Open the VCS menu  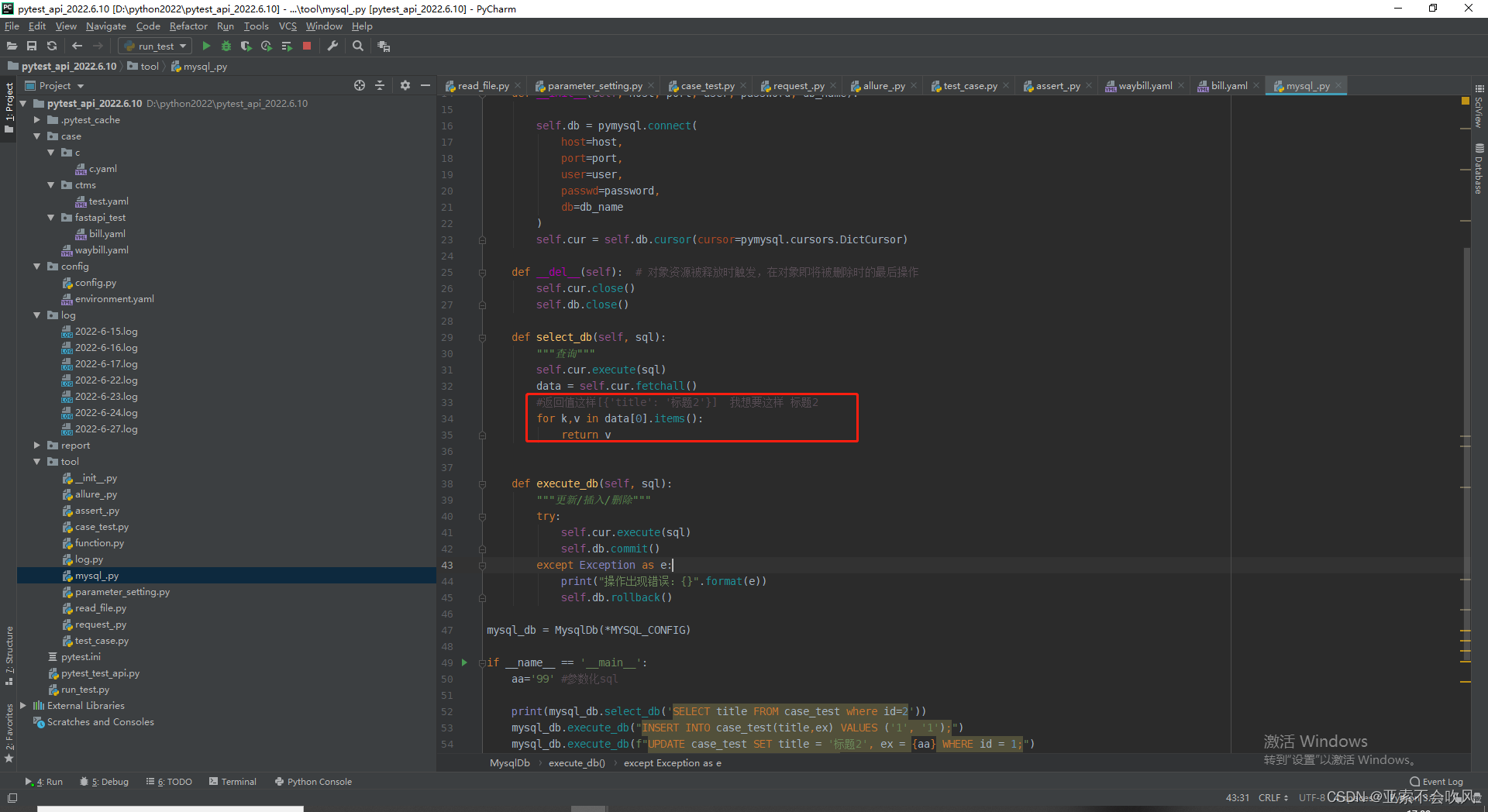(x=288, y=26)
